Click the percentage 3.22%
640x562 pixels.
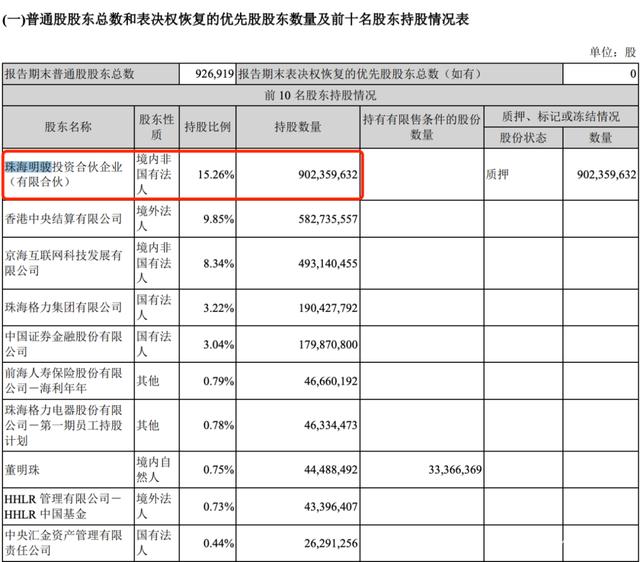pyautogui.click(x=219, y=308)
